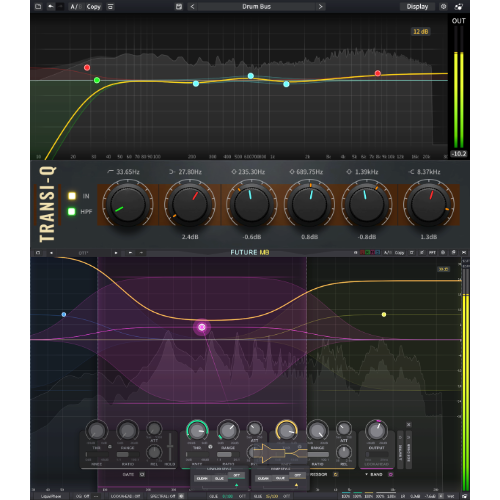Toggle the GATE enable switch

(142, 474)
